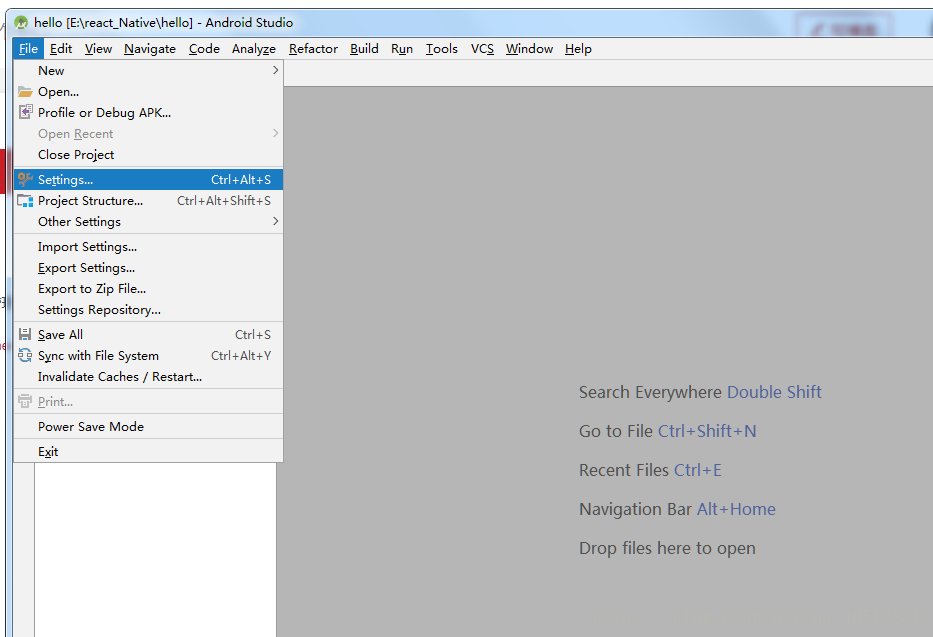933x637 pixels.
Task: Click the folder icon beside Open...
Action: point(25,92)
